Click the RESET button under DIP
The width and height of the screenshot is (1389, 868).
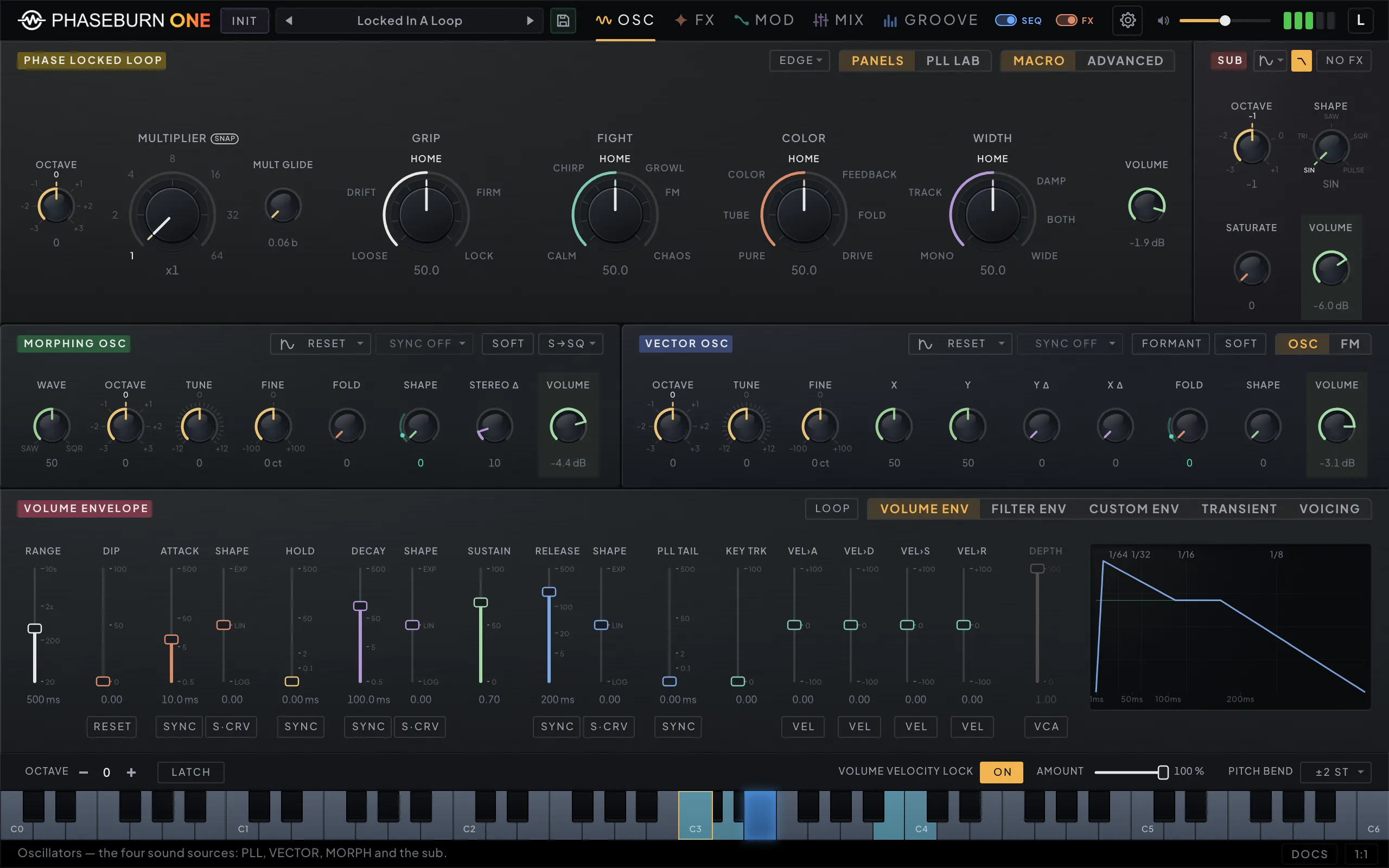coord(112,727)
